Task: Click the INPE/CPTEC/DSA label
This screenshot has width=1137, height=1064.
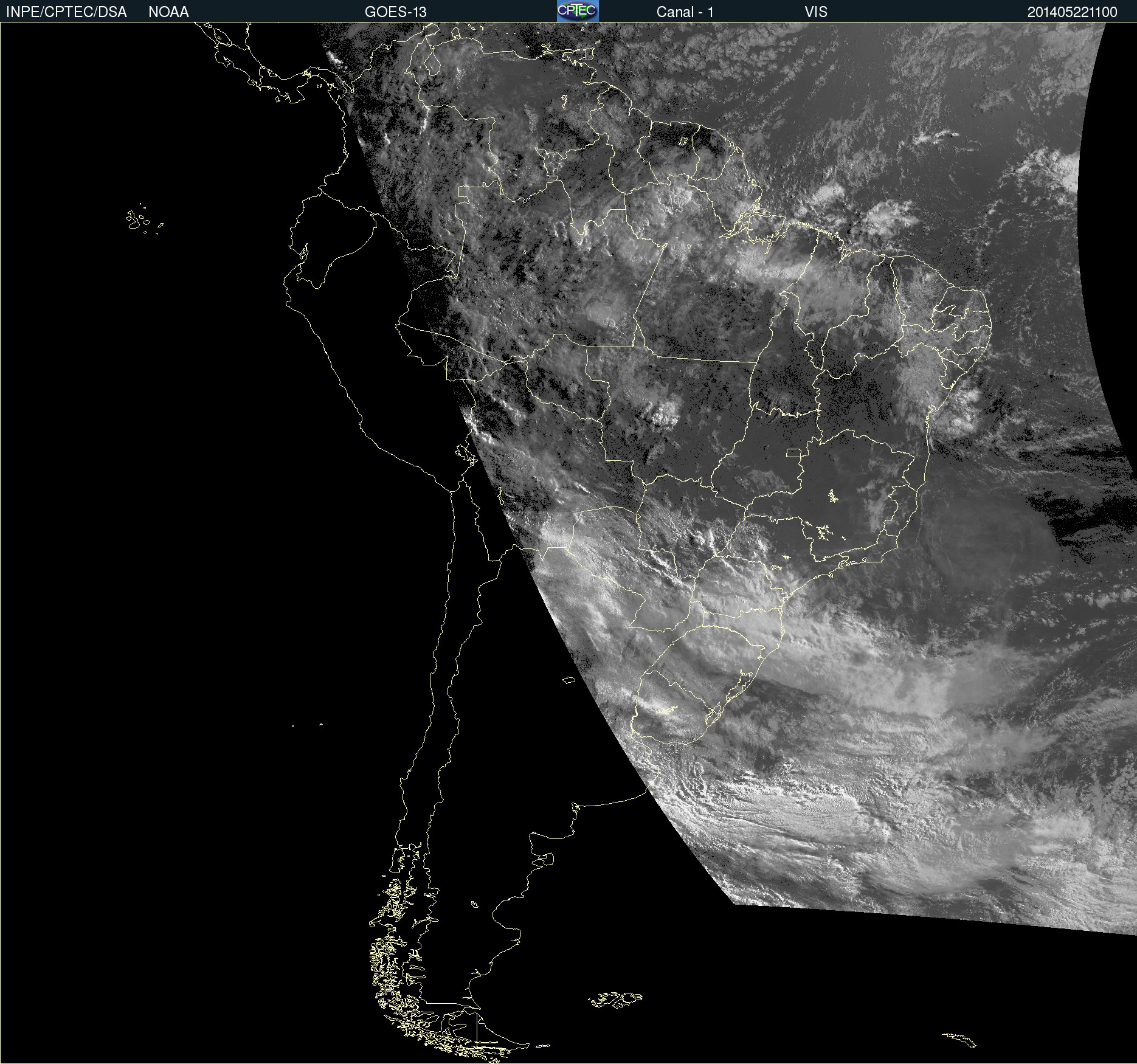Action: tap(66, 12)
